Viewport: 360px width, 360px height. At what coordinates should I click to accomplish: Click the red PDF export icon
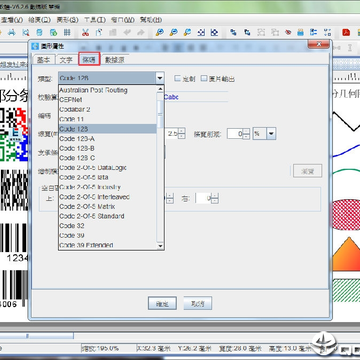pyautogui.click(x=346, y=32)
